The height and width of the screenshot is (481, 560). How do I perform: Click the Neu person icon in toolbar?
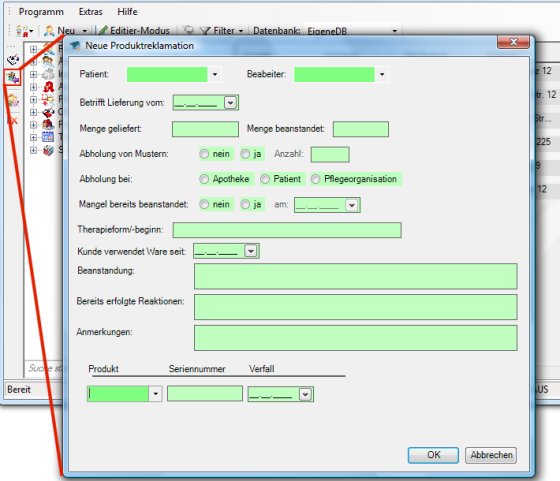tap(49, 31)
